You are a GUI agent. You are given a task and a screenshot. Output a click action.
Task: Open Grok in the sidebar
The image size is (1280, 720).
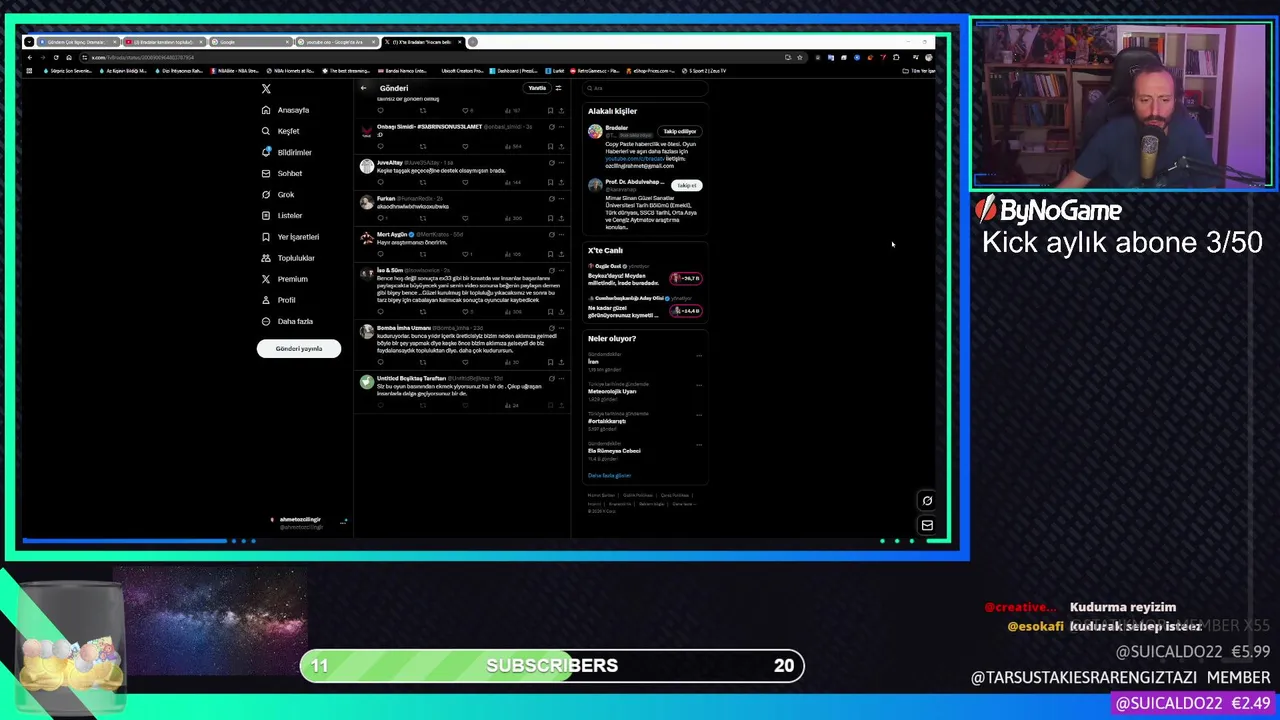coord(278,194)
